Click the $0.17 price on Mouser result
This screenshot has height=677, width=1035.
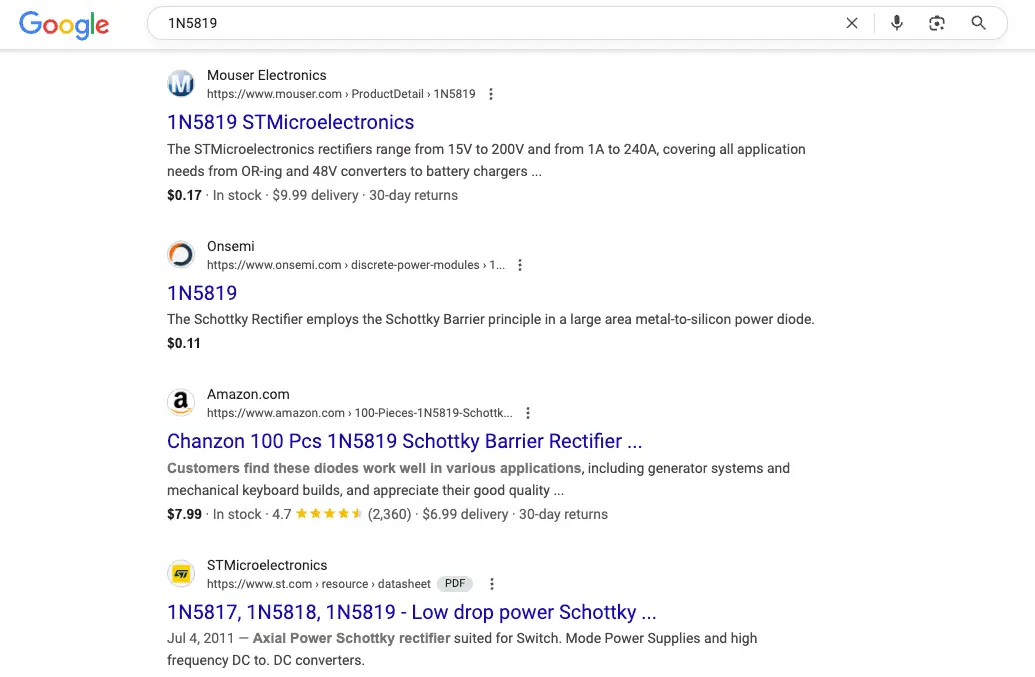[184, 195]
